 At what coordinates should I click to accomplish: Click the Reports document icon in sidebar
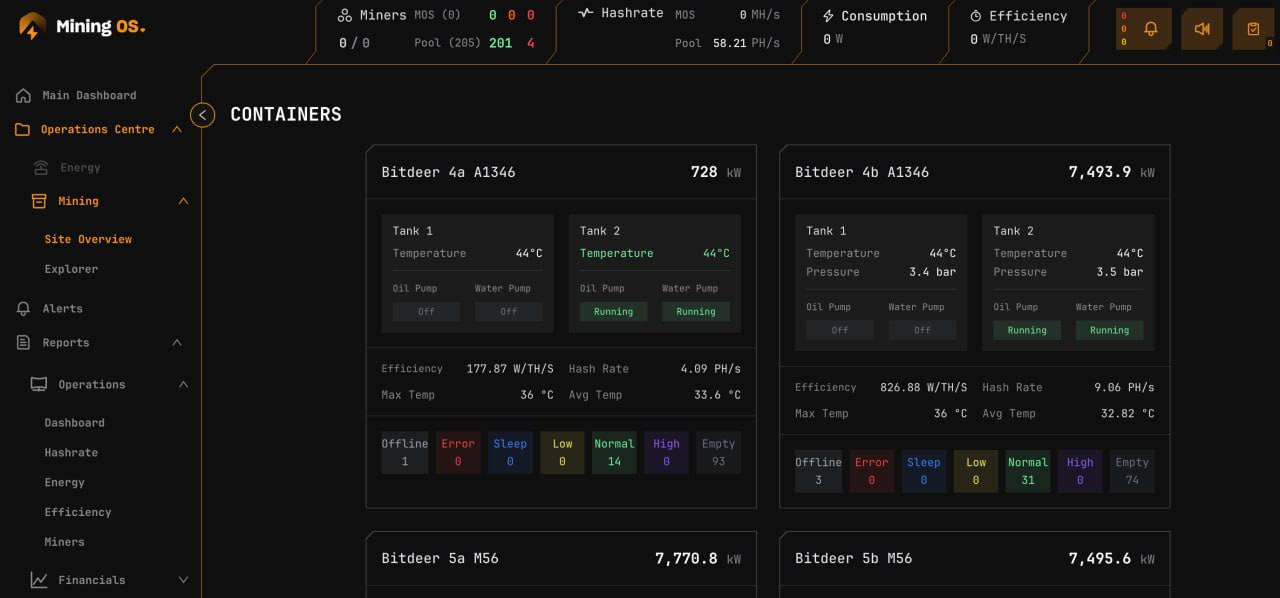tap(23, 343)
